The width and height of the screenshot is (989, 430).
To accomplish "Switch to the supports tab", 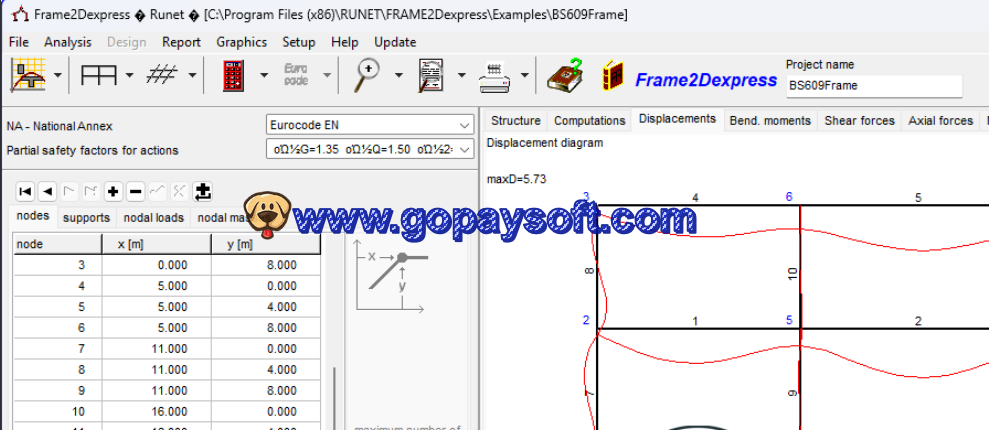I will [x=86, y=218].
